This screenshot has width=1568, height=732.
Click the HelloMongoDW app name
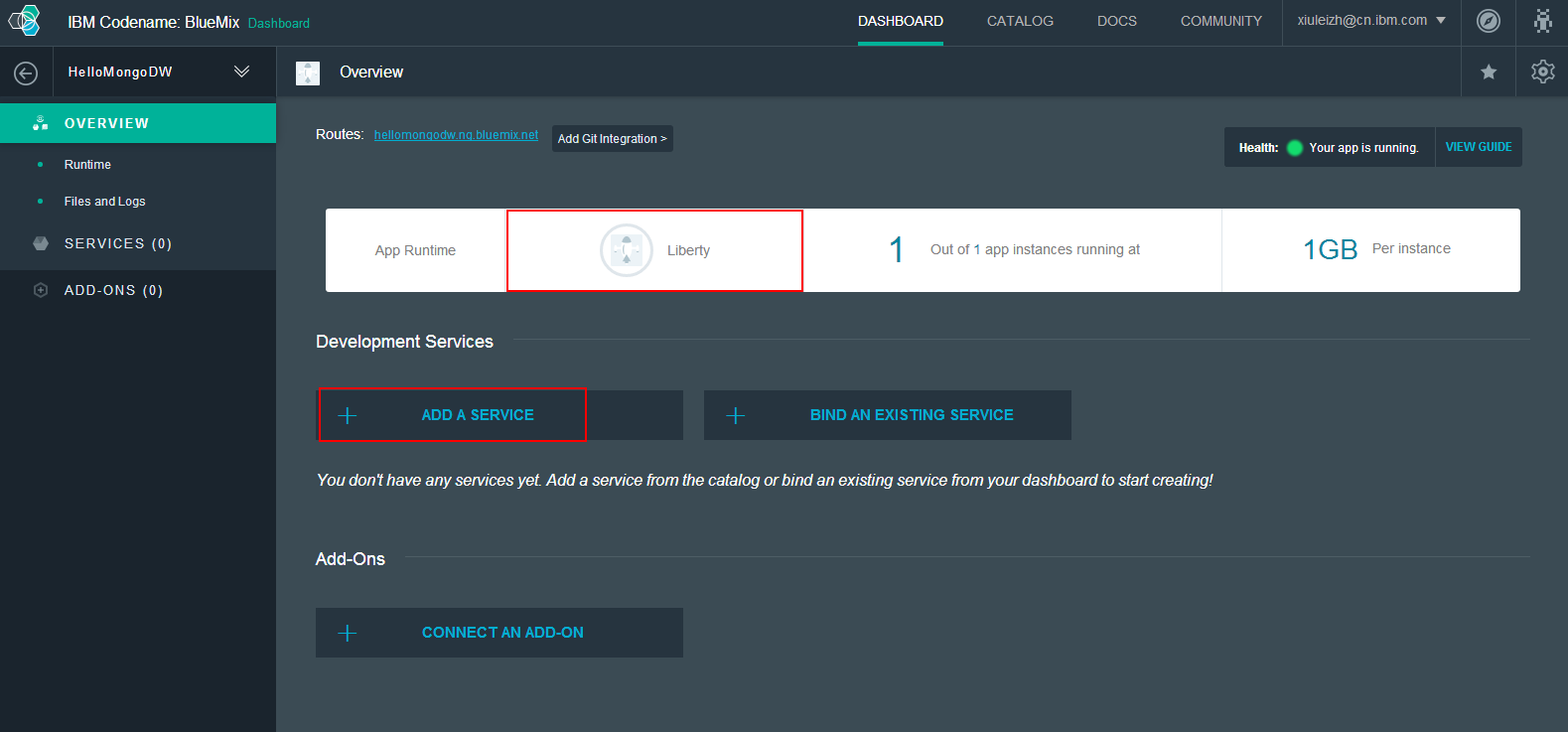[x=120, y=72]
